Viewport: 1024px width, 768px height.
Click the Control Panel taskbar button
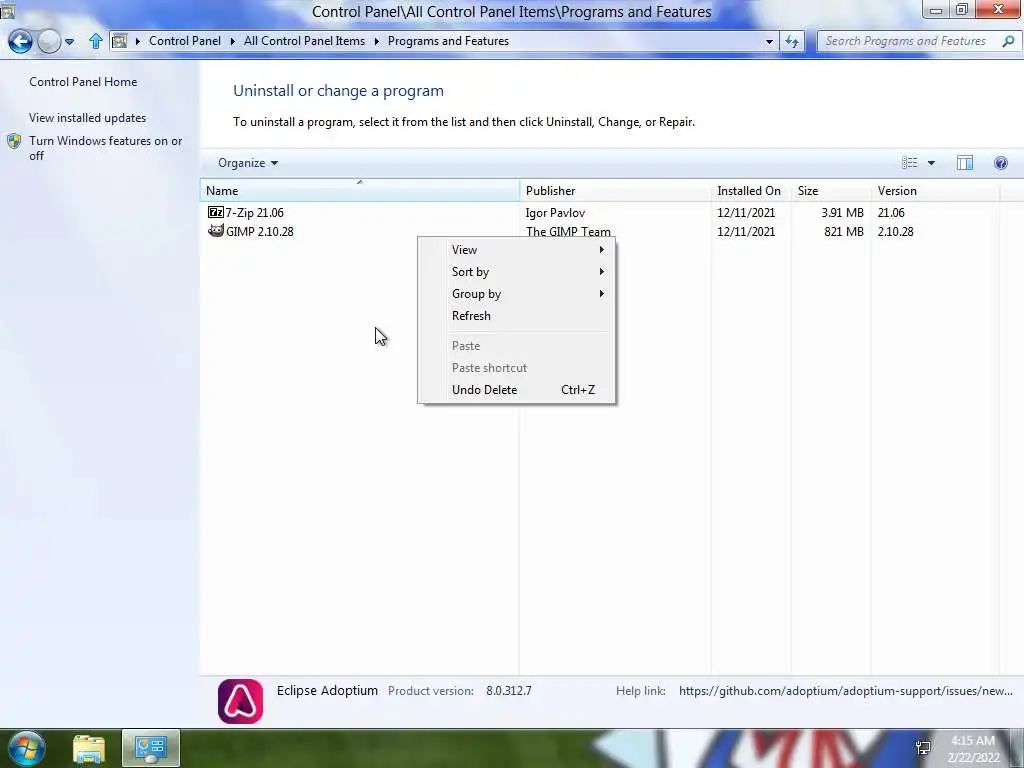pyautogui.click(x=151, y=749)
